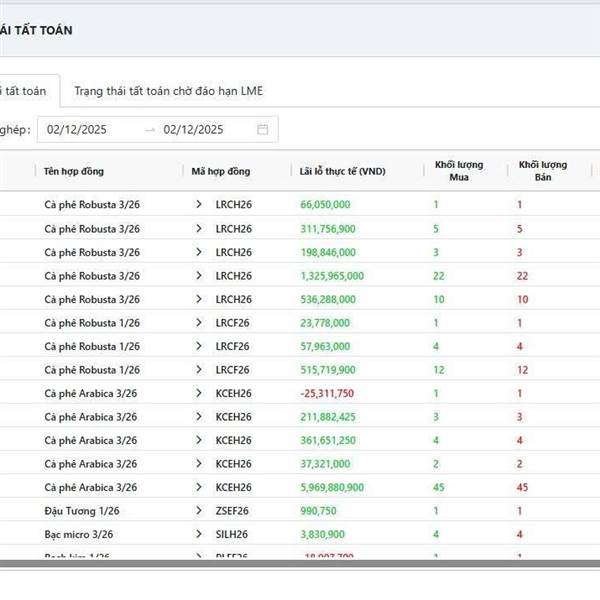Screen dimensions: 600x600
Task: Click the Mã hợp đồng column header
Action: 221,171
